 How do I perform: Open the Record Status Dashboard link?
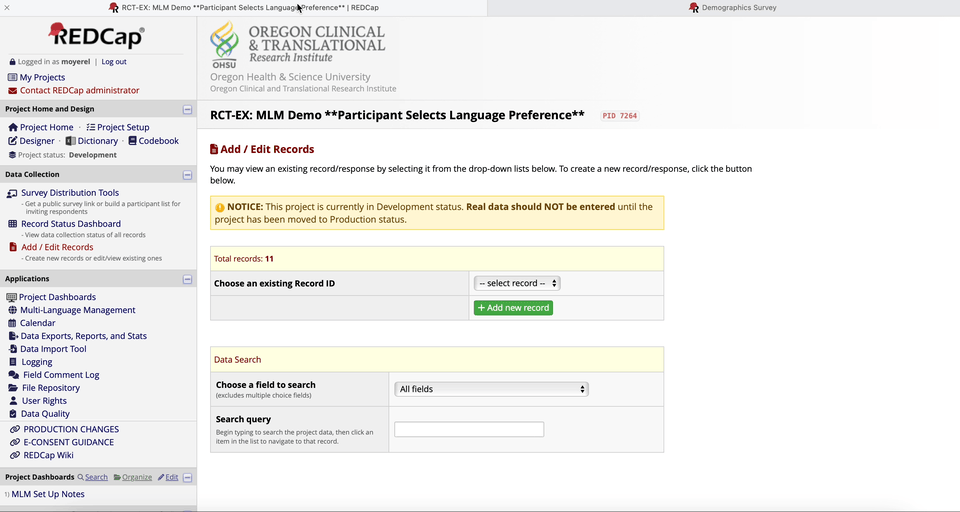pyautogui.click(x=71, y=224)
